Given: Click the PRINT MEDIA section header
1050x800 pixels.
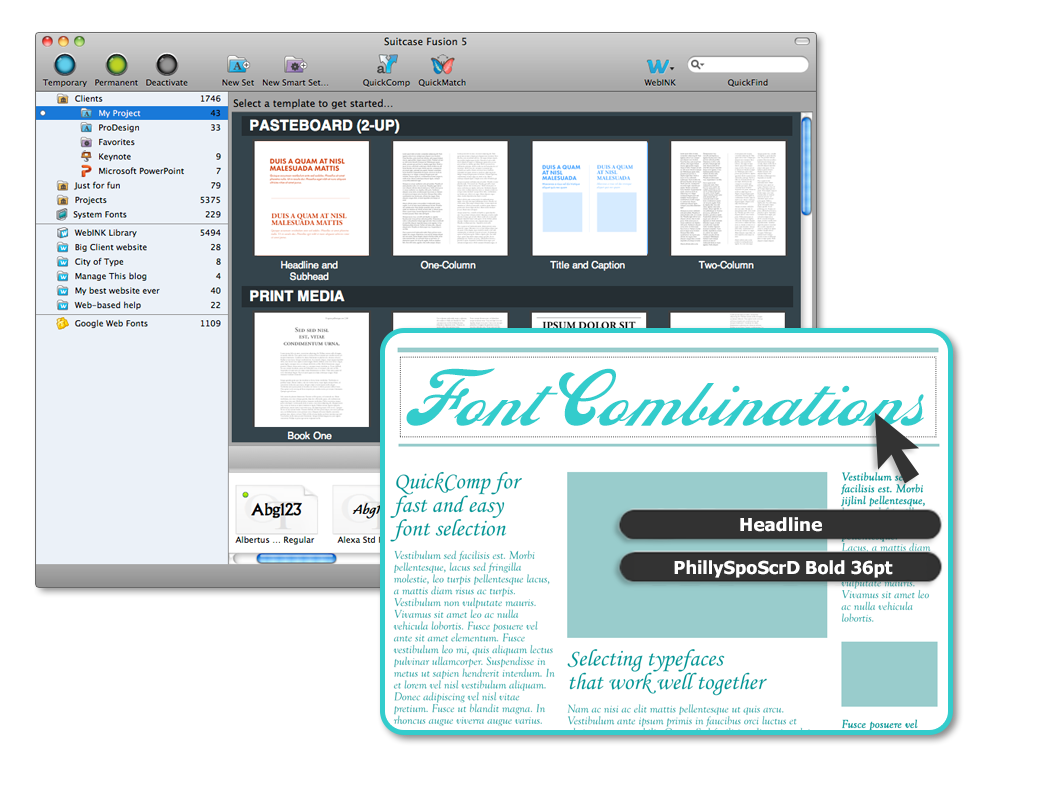Looking at the screenshot, I should pyautogui.click(x=516, y=296).
